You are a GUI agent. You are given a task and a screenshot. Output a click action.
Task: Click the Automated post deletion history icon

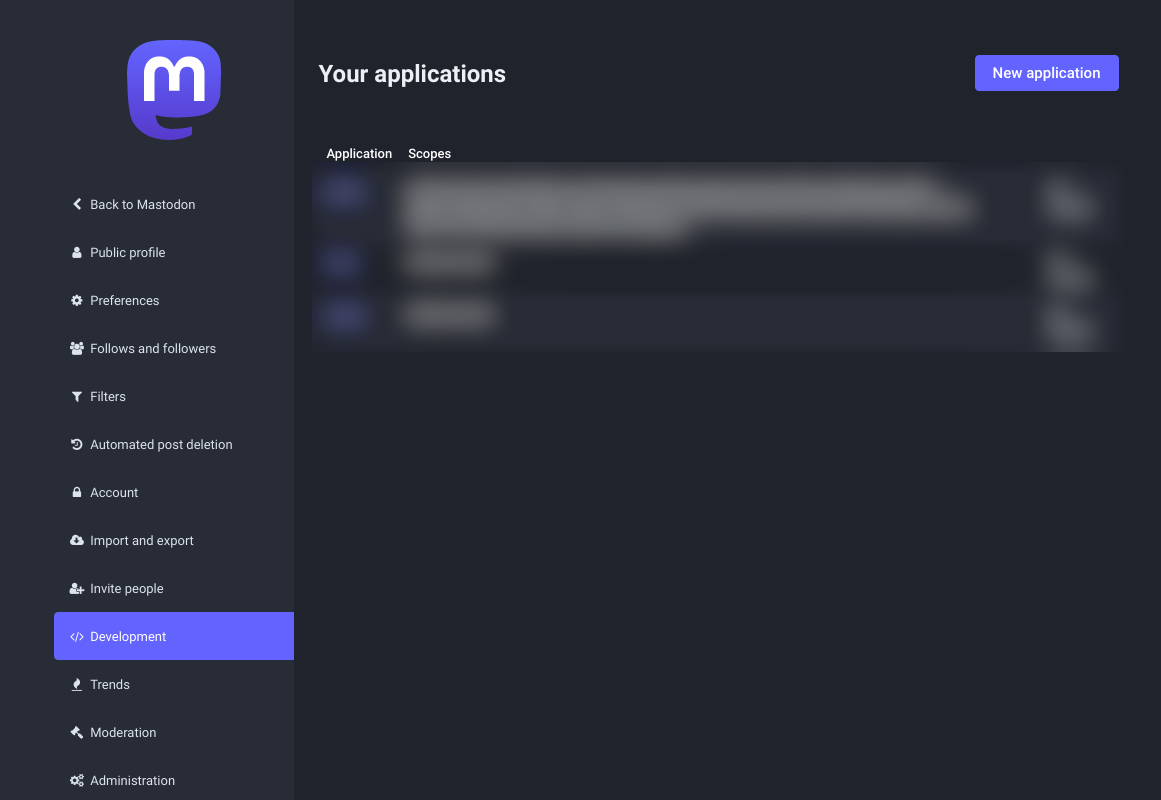[77, 445]
